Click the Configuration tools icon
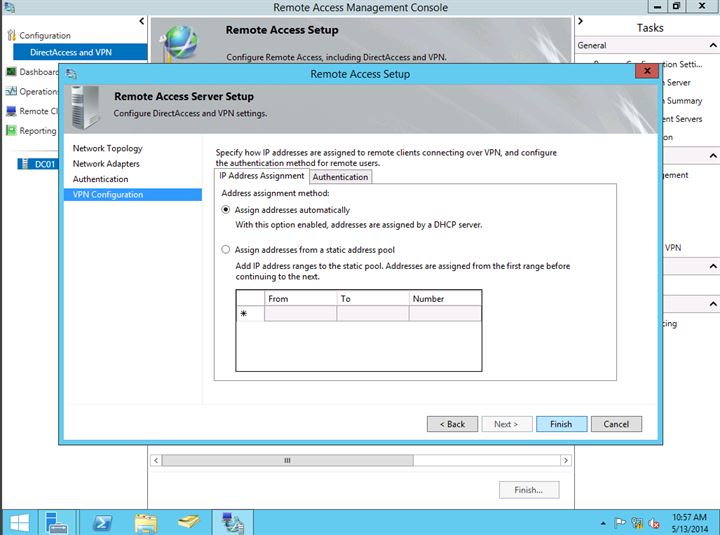This screenshot has height=535, width=720. pos(11,35)
